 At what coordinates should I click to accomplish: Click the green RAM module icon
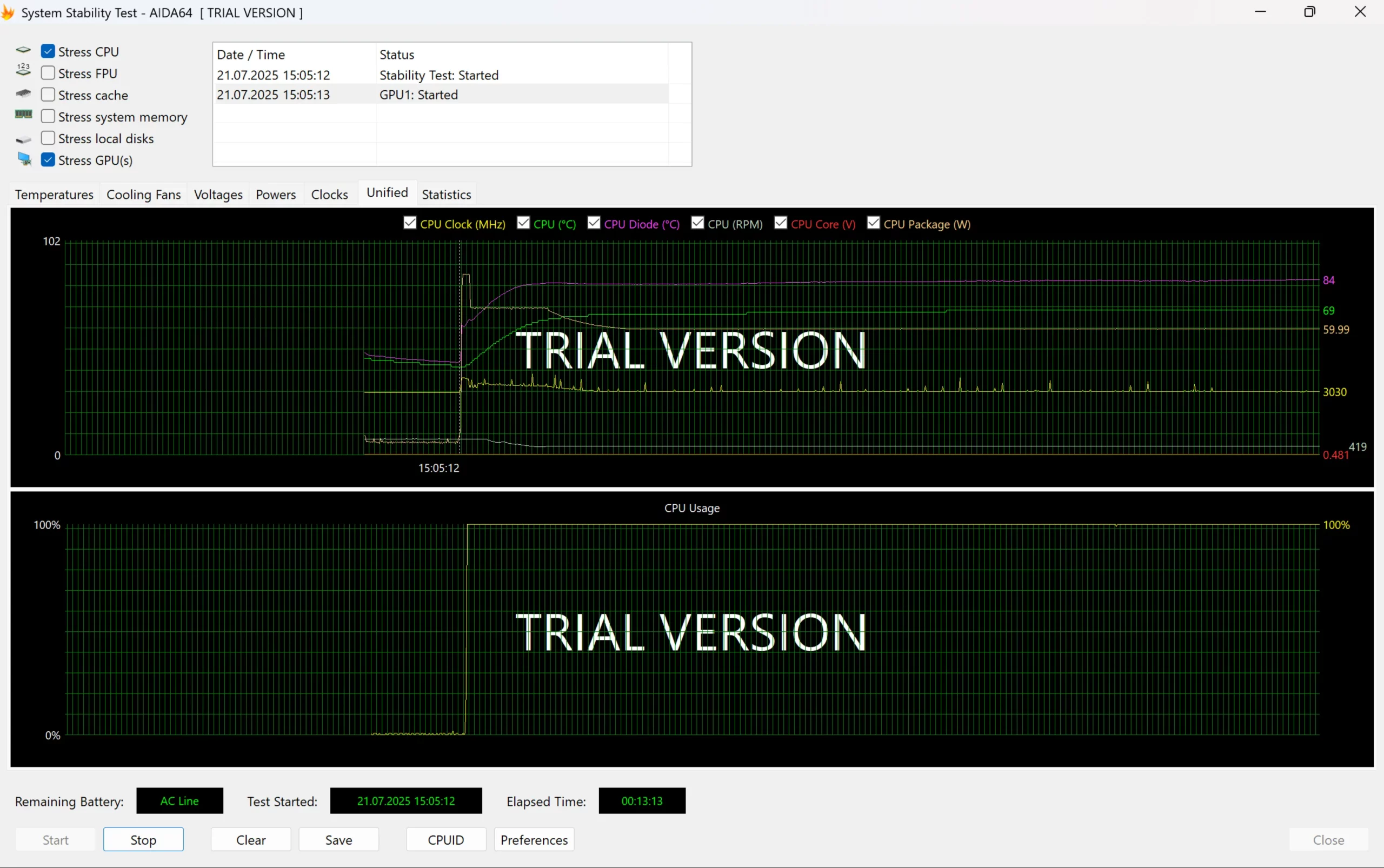[x=23, y=115]
